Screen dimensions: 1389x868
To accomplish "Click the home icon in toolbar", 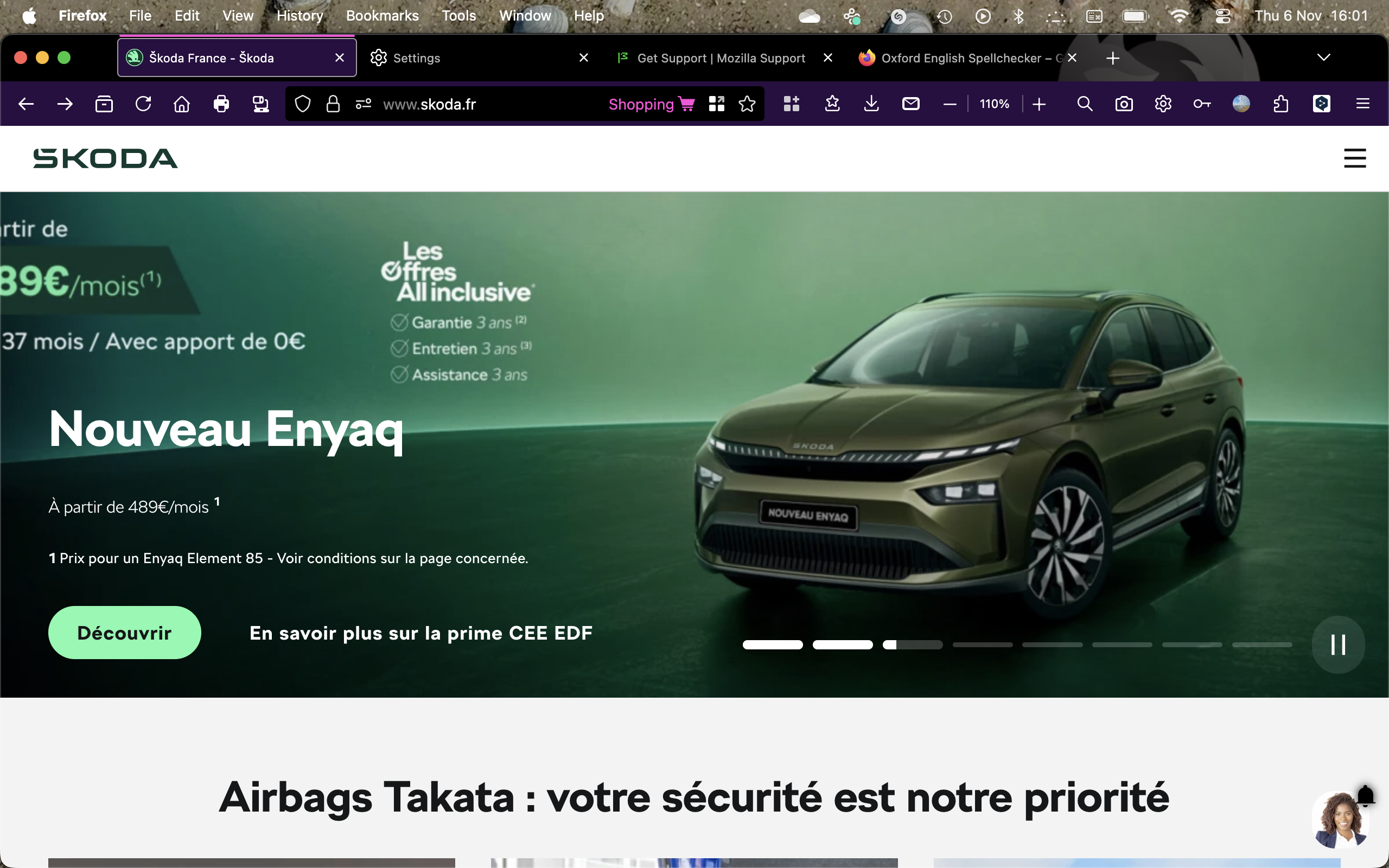I will coord(182,104).
